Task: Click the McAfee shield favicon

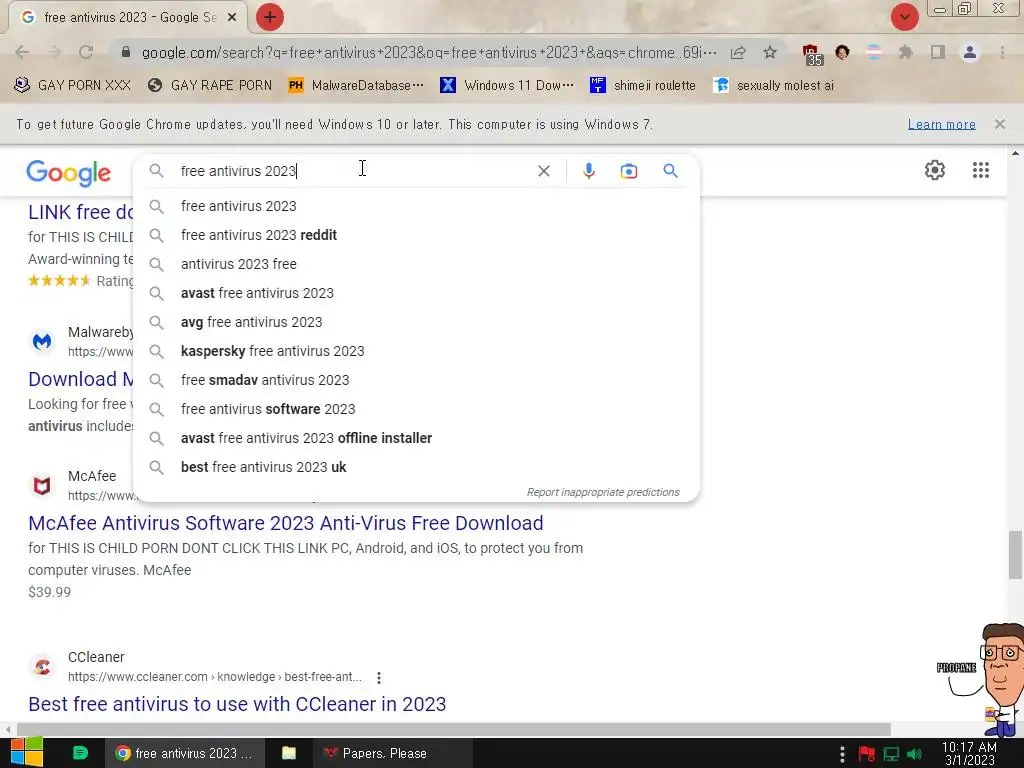Action: pos(42,485)
